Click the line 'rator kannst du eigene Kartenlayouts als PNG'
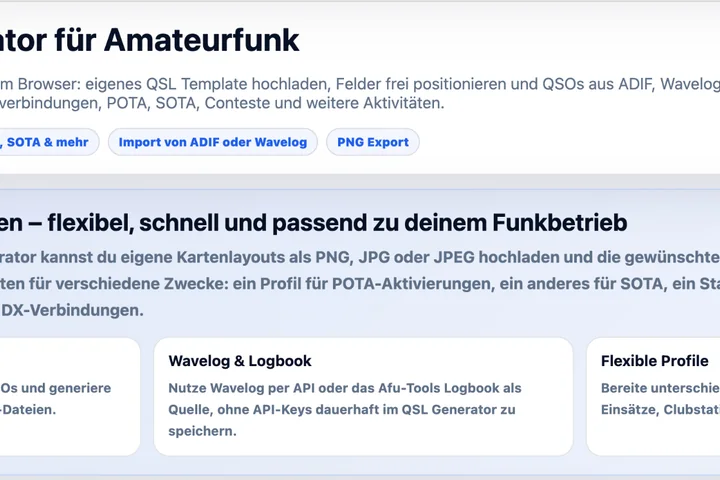This screenshot has width=720, height=480. point(360,257)
